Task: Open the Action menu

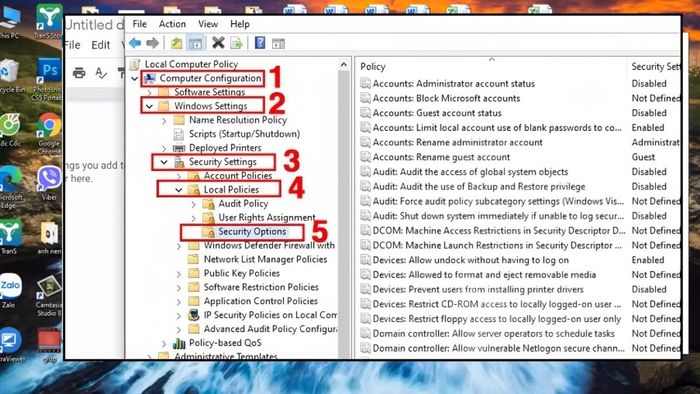Action: 172,24
